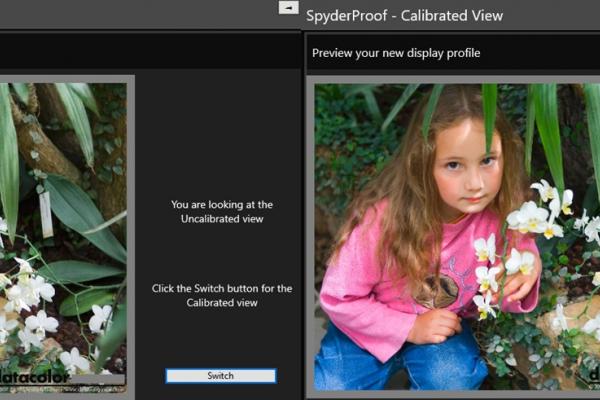This screenshot has height=400, width=600.
Task: Click the uncalibrated orchid preview image
Action: click(63, 238)
